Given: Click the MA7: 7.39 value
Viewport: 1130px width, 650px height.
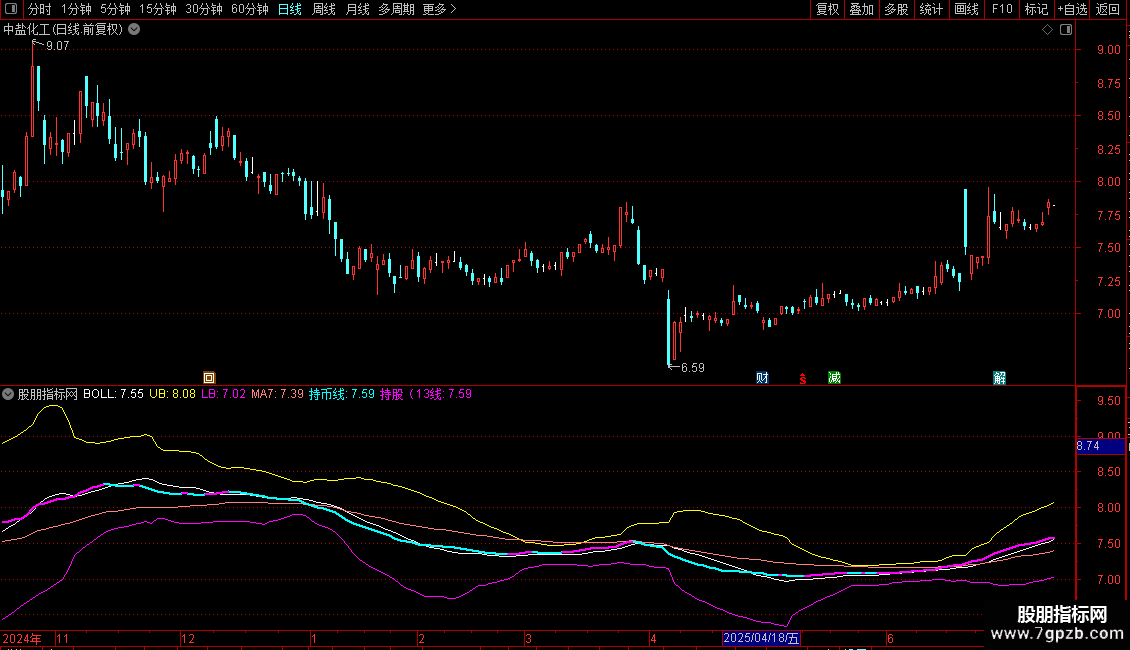Looking at the screenshot, I should (277, 394).
